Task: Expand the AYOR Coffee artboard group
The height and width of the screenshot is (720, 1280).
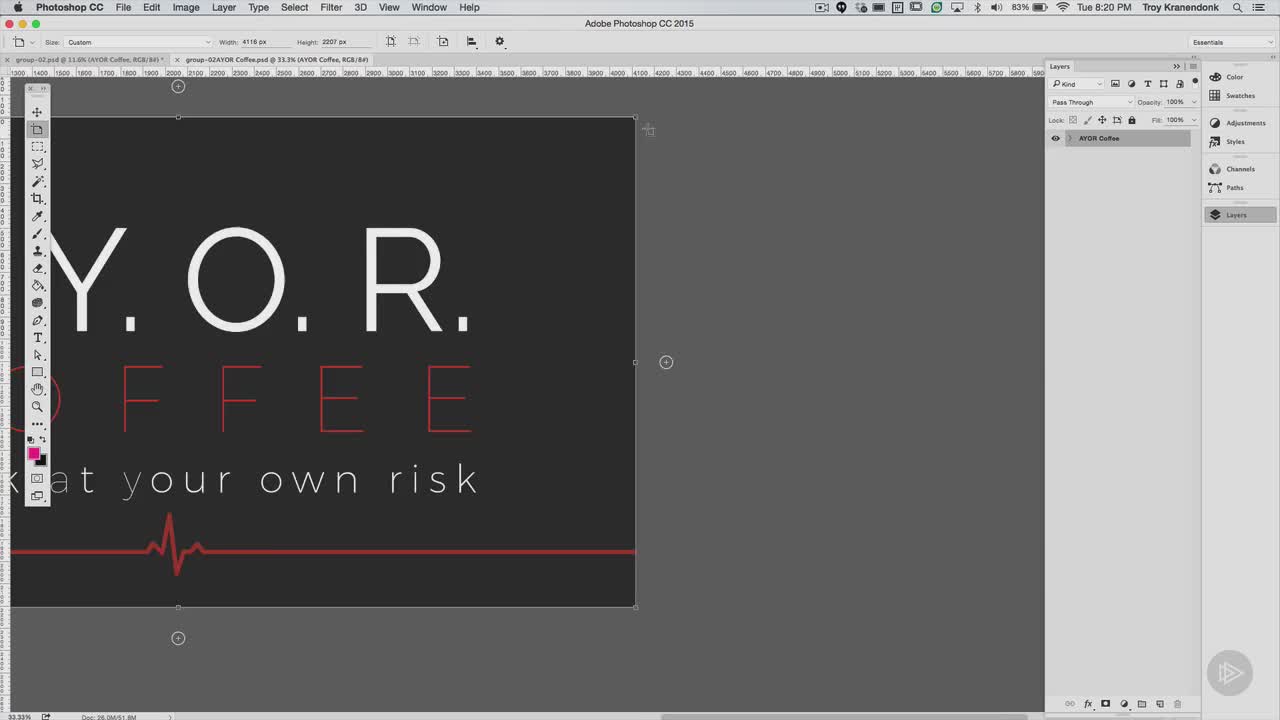Action: pos(1070,138)
